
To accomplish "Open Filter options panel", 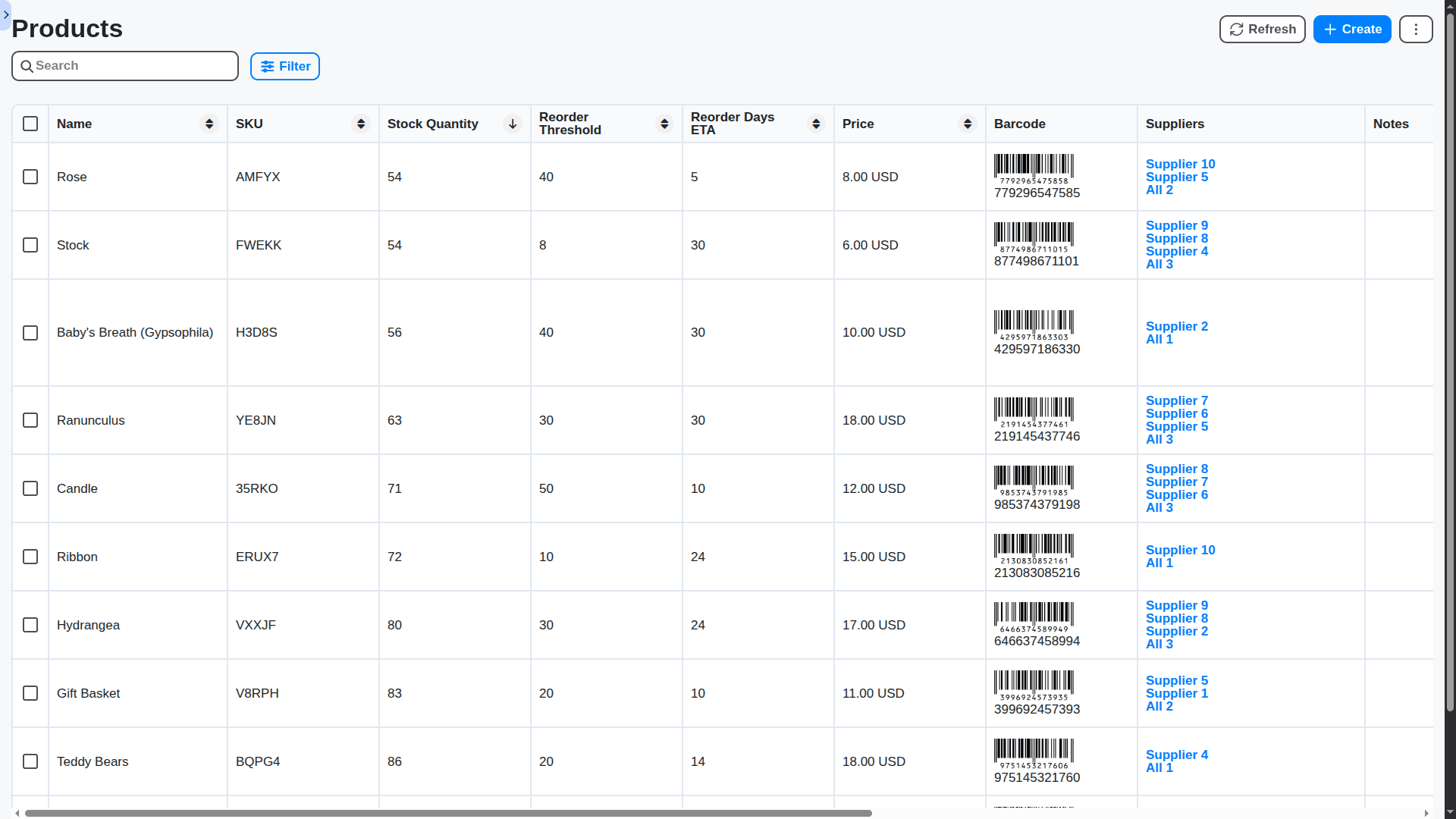I will [x=284, y=67].
